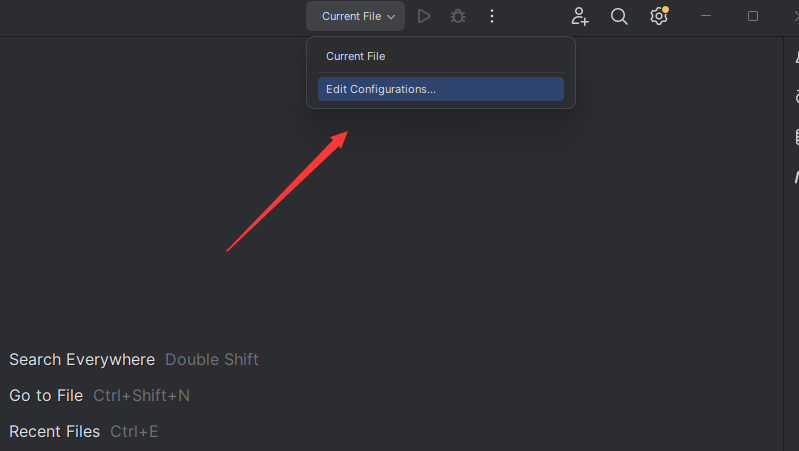Click the Double Shift shortcut label
This screenshot has width=799, height=451.
(x=212, y=359)
